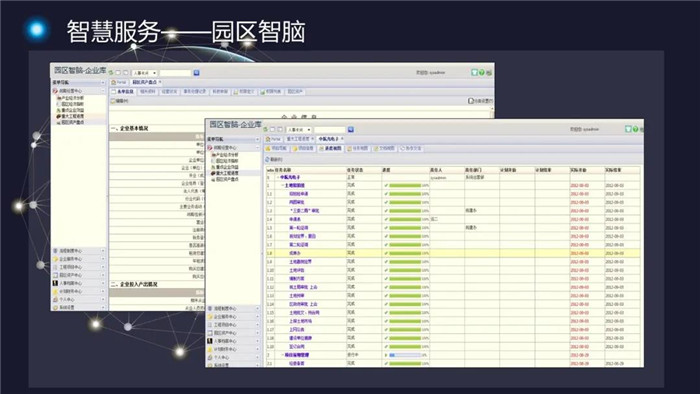
Task: Click the 编辑 button in rear window toolbar
Action: tap(119, 101)
